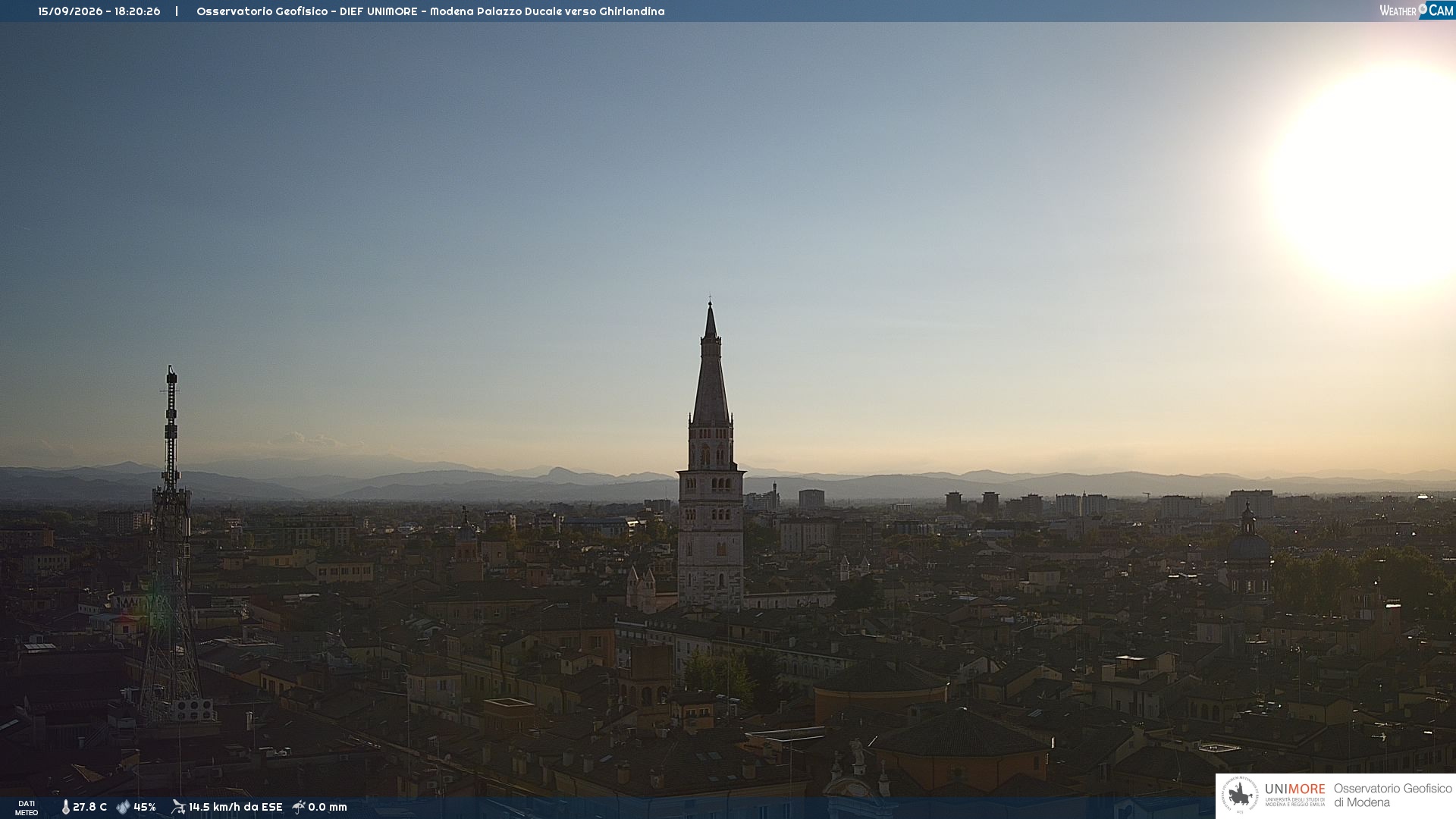1456x819 pixels.
Task: Click the 45% humidity value
Action: [x=145, y=807]
